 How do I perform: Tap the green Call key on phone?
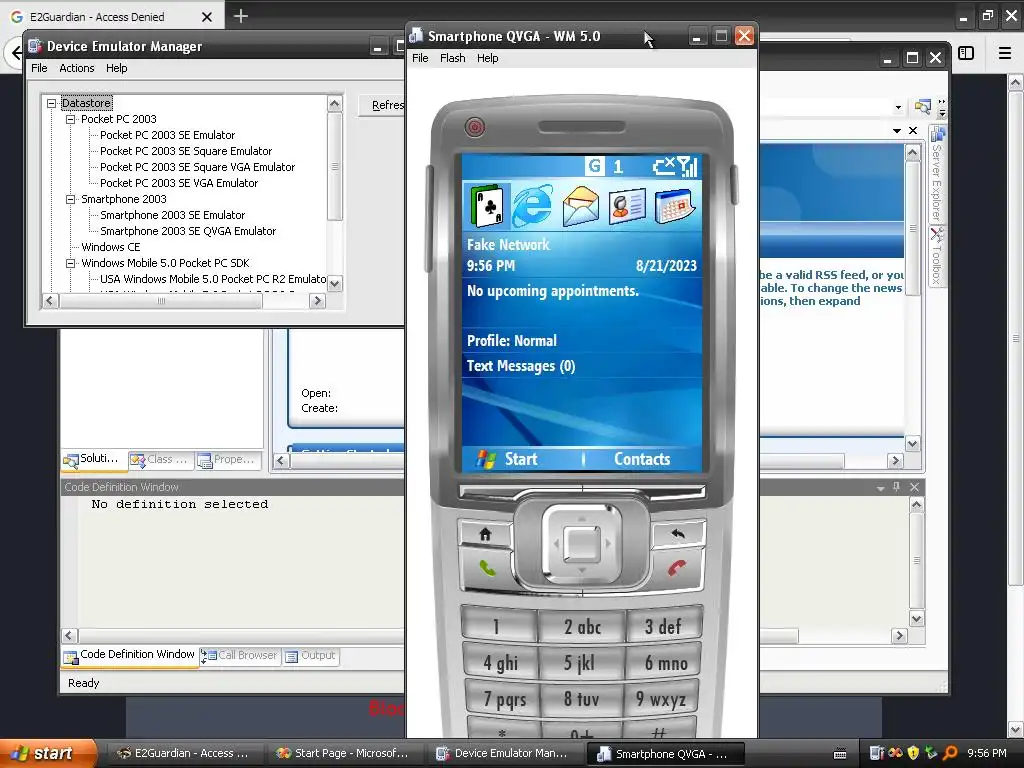[x=487, y=568]
